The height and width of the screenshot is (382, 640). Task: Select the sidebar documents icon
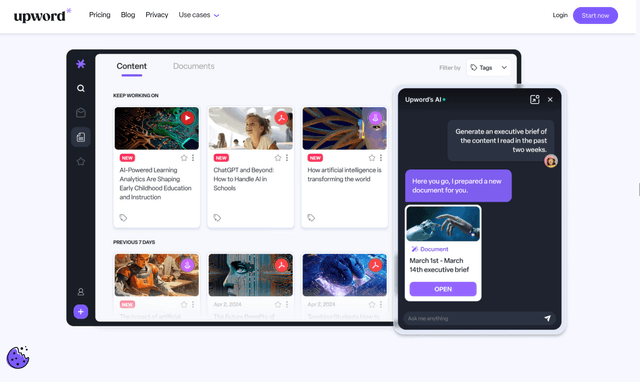click(x=81, y=137)
